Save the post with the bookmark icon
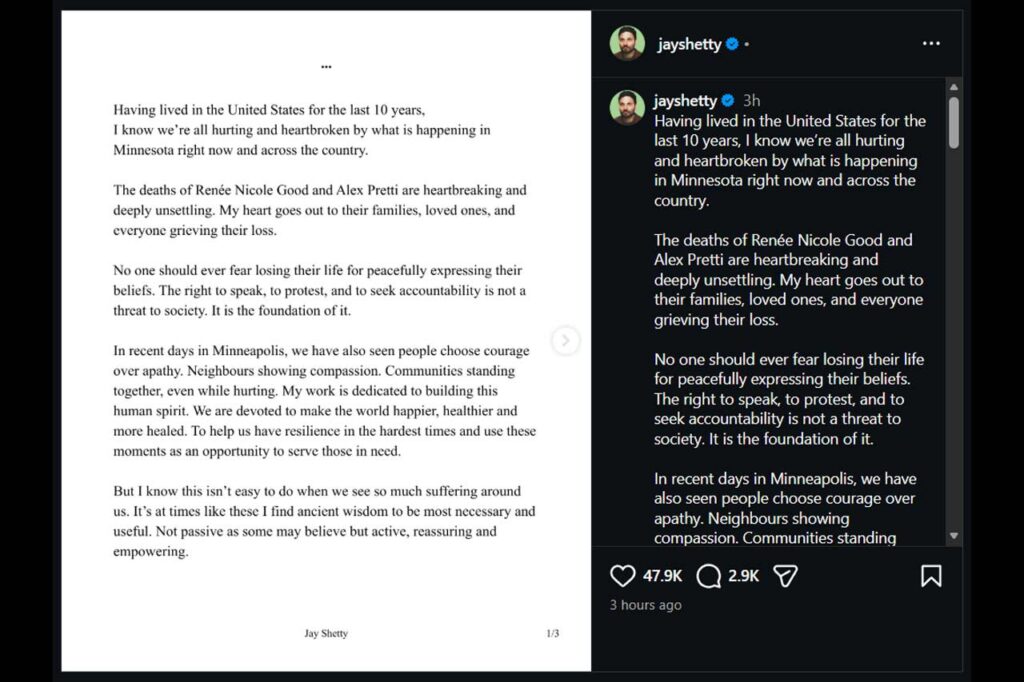Viewport: 1024px width, 682px height. [931, 576]
